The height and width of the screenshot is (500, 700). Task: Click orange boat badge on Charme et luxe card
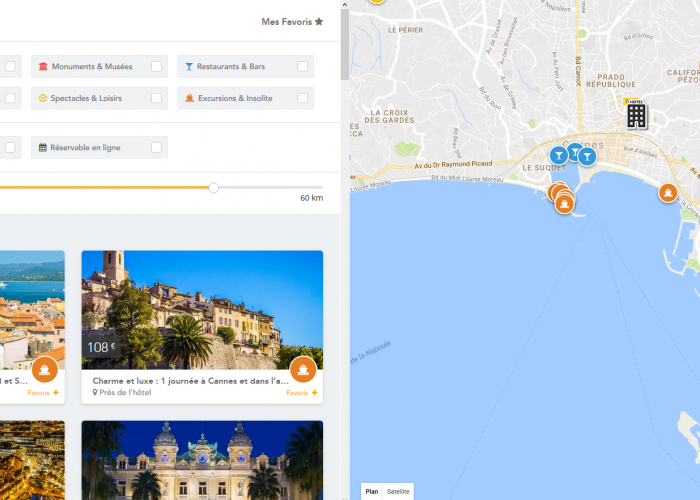pyautogui.click(x=303, y=370)
